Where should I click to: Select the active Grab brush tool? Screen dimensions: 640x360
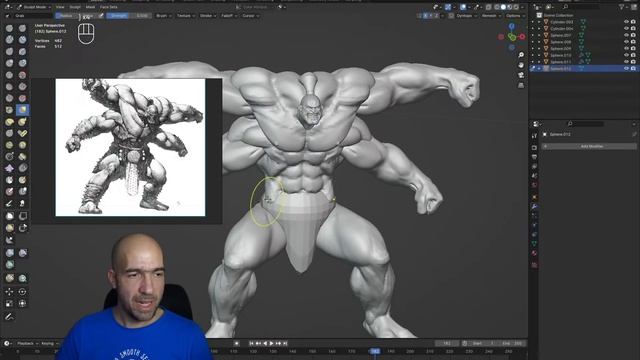[x=22, y=110]
